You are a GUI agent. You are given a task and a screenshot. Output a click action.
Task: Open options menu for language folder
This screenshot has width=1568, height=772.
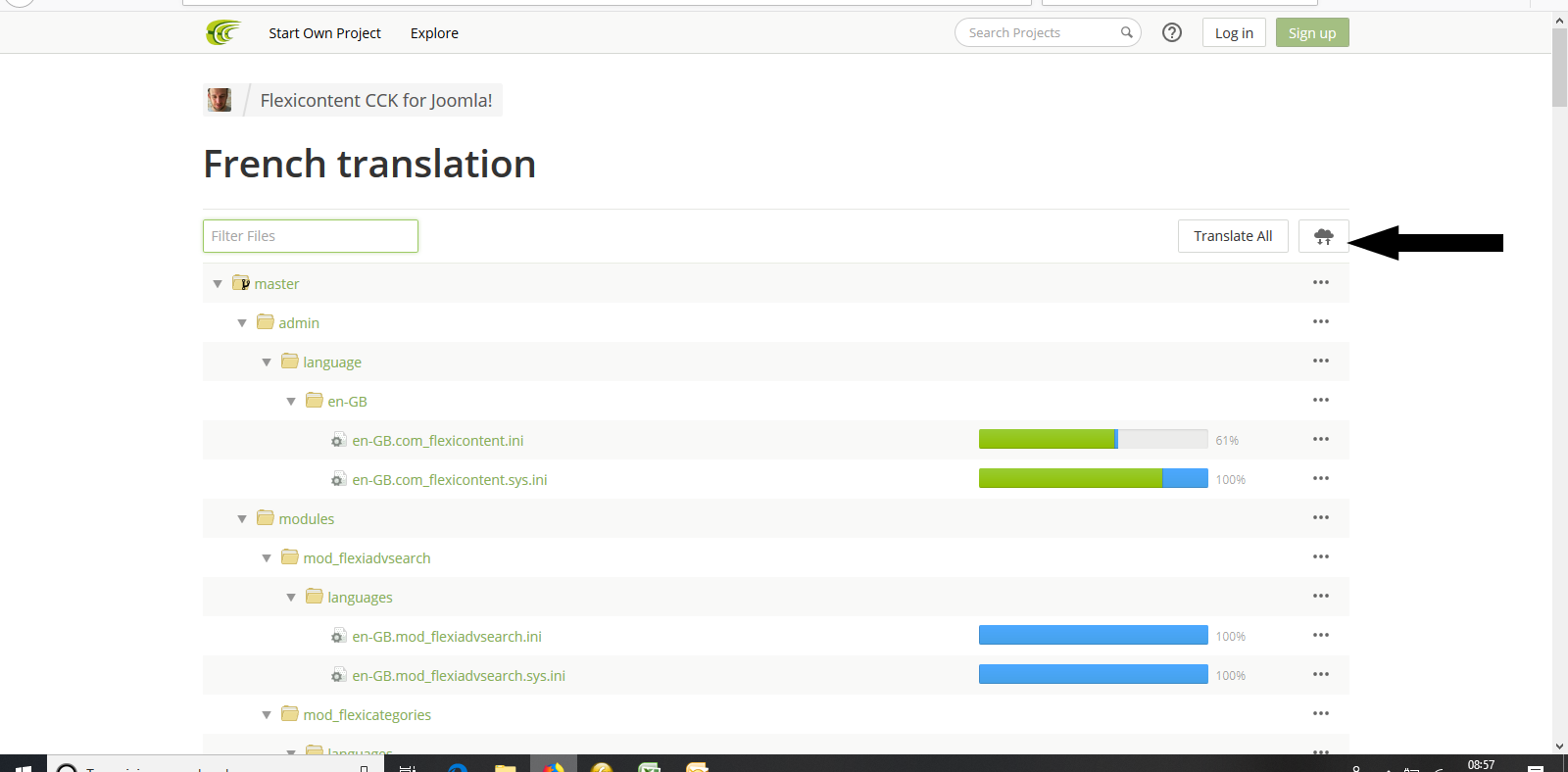coord(1321,361)
